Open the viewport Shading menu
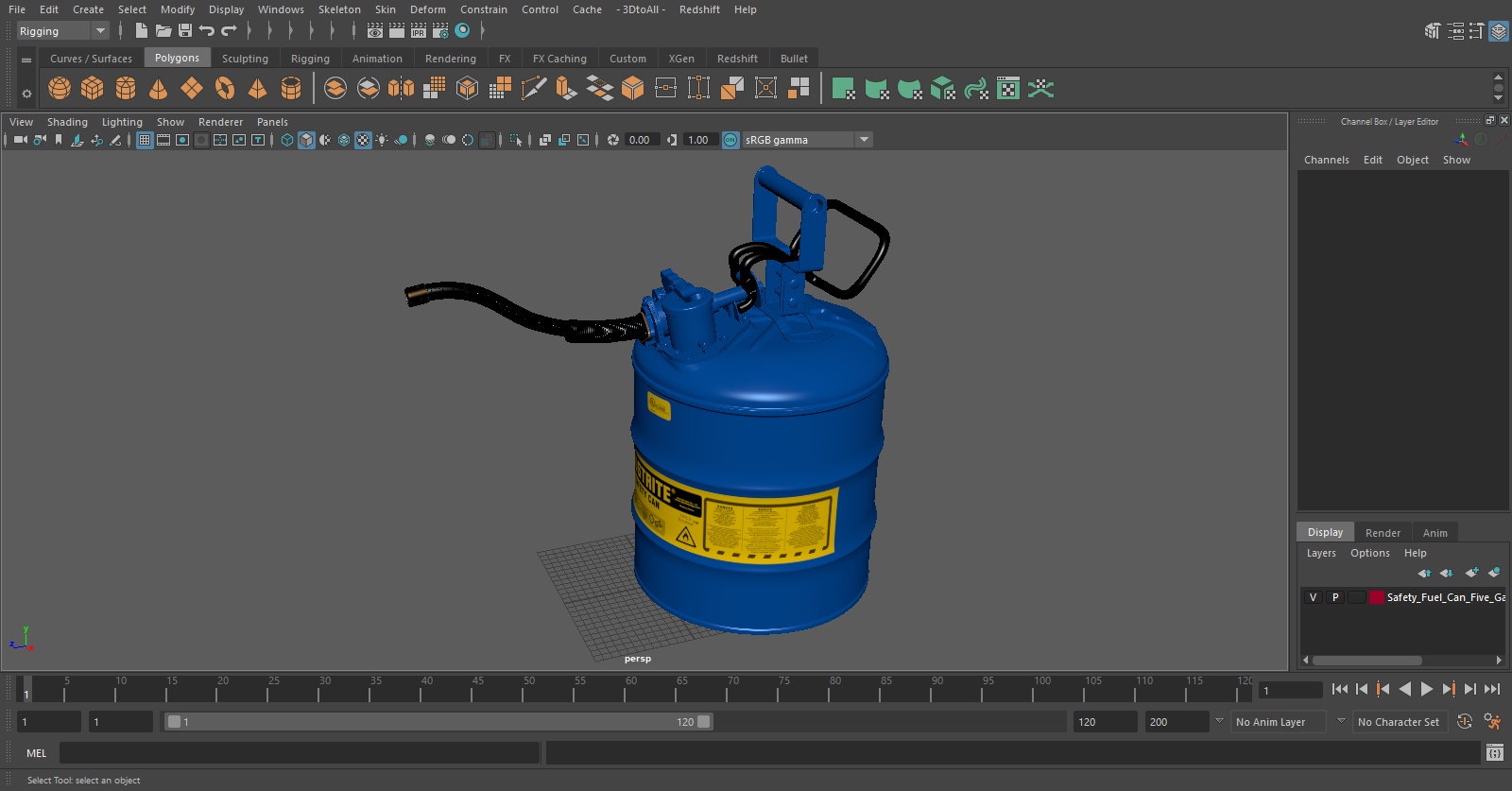Viewport: 1512px width, 791px height. [67, 122]
